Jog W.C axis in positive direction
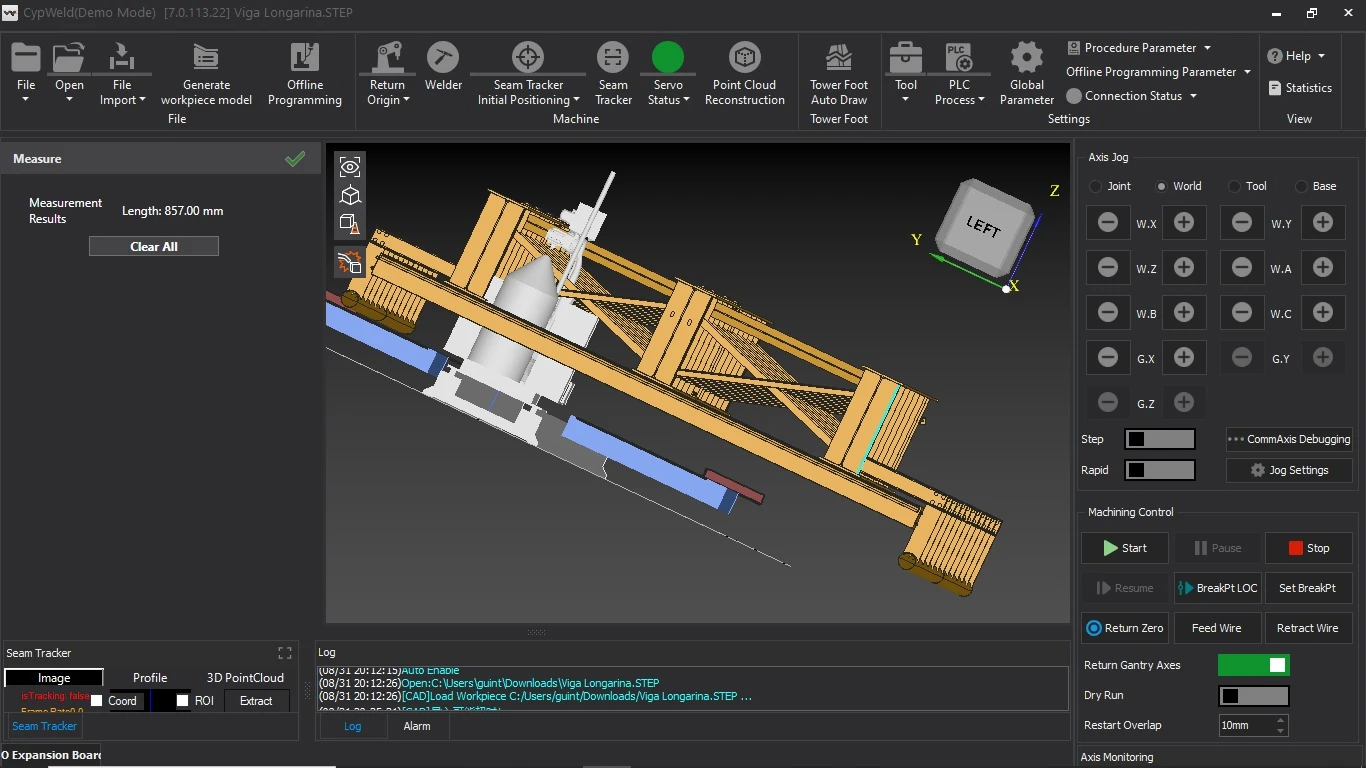The image size is (1366, 768). [x=1323, y=313]
